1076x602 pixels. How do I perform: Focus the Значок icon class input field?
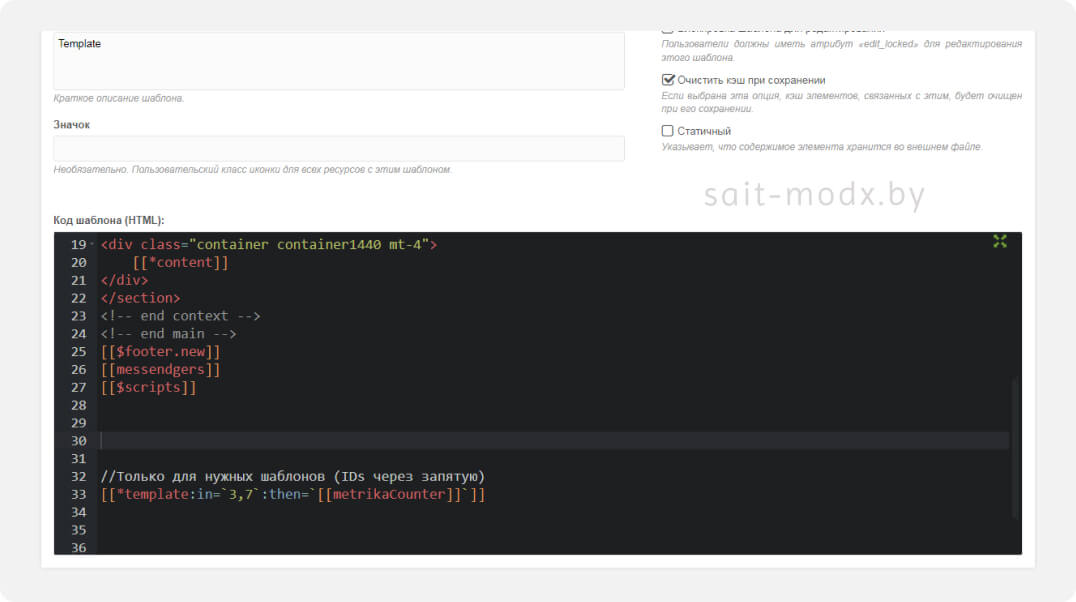point(338,148)
